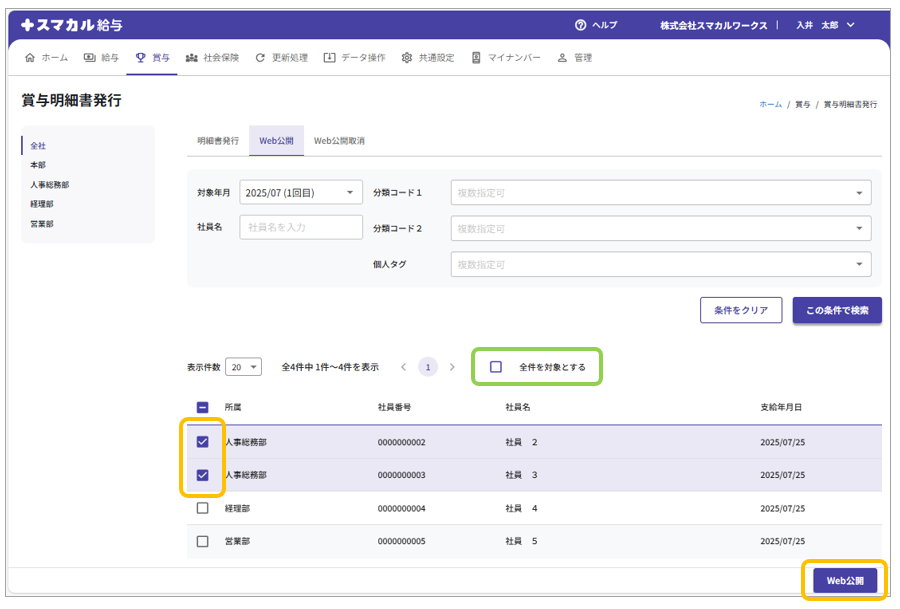This screenshot has height=609, width=900.
Task: Select 人事総務部 in the department sidebar
Action: click(x=50, y=185)
